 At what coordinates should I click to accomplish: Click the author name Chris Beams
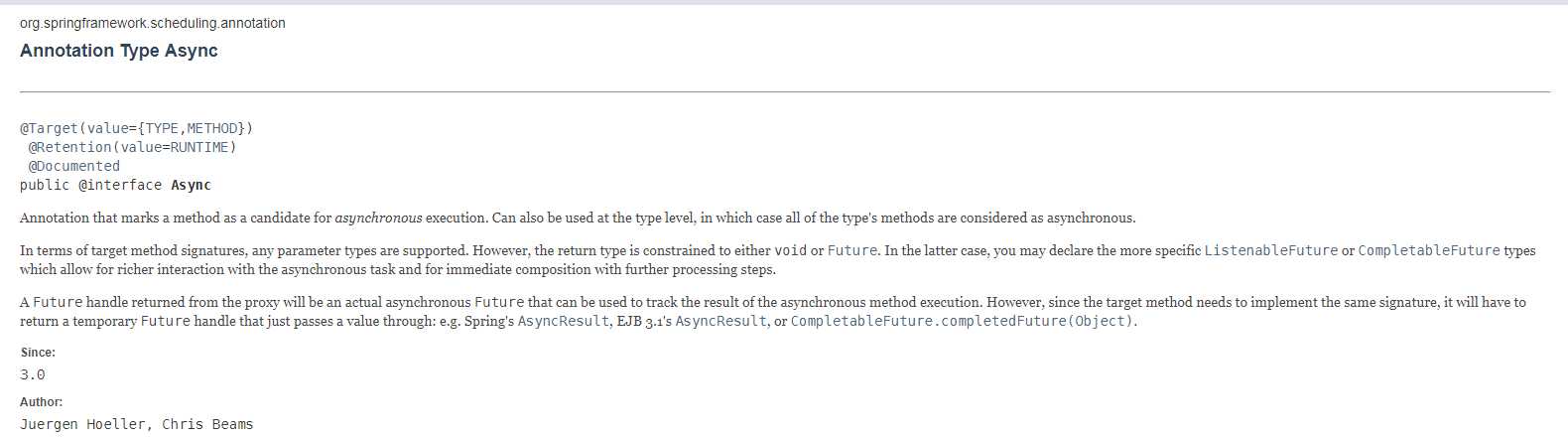point(207,424)
